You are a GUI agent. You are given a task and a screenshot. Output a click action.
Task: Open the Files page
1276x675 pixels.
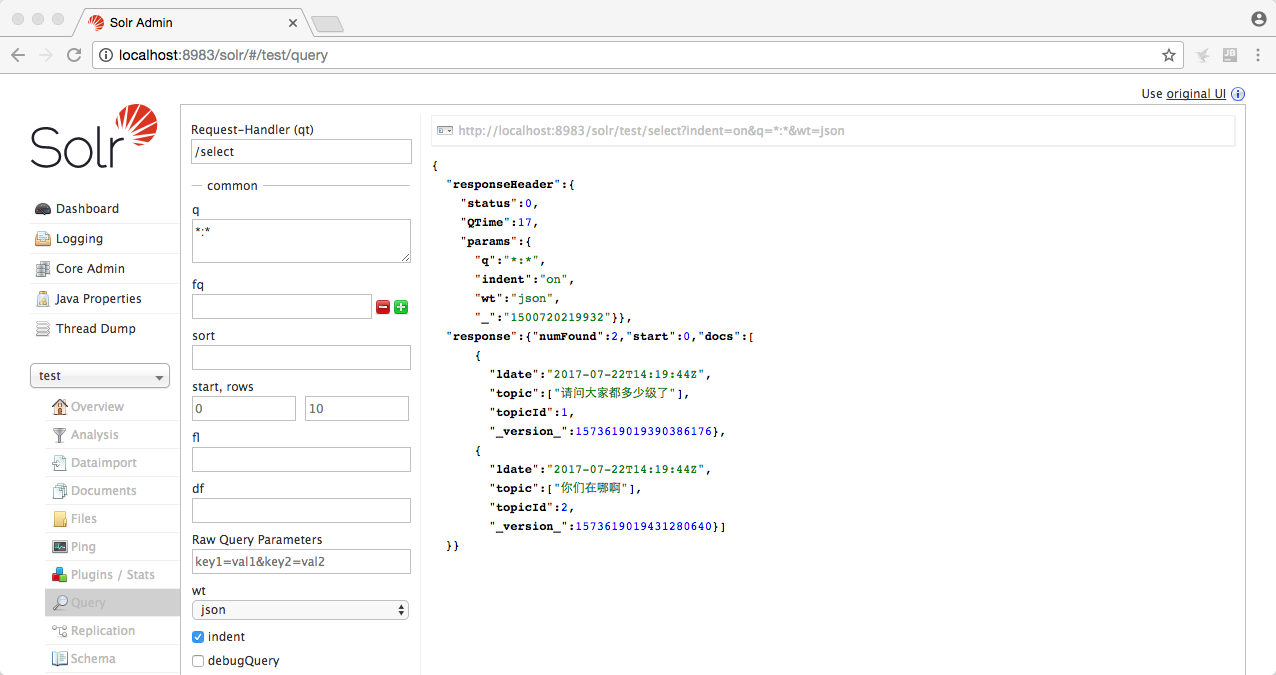pyautogui.click(x=84, y=519)
